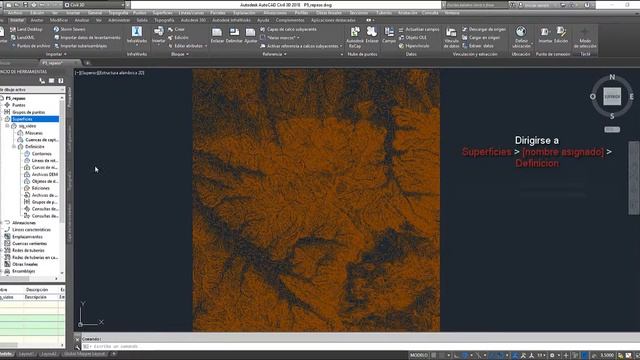Click new drawing tab plus button
The width and height of the screenshot is (640, 360).
click(87, 63)
